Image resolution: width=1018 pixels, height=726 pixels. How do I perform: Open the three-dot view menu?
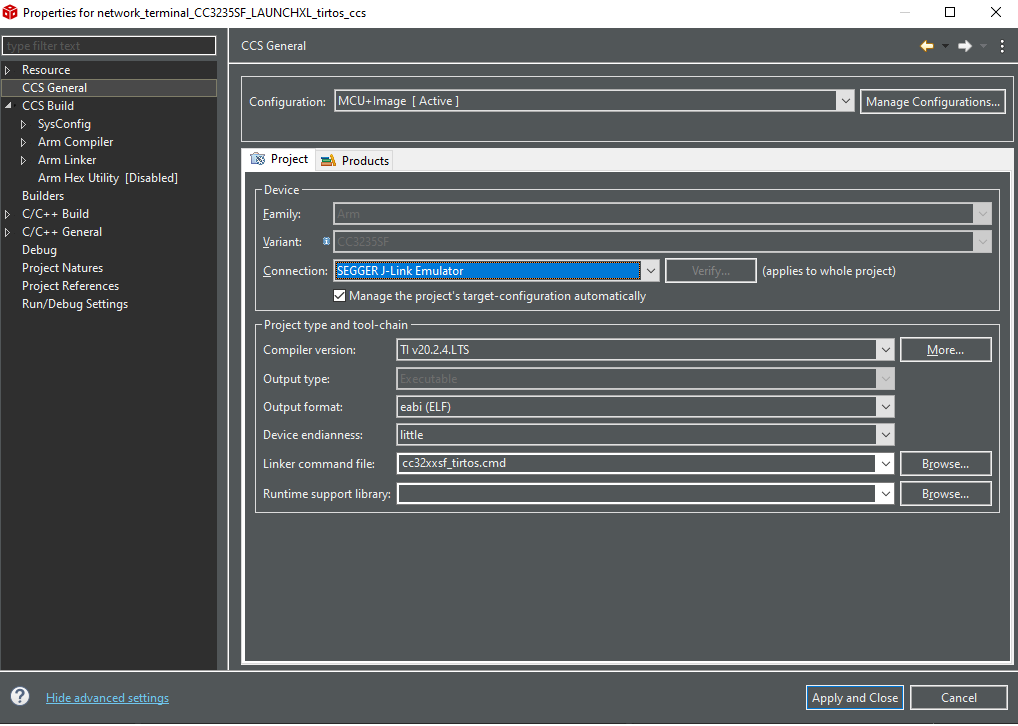point(1002,45)
